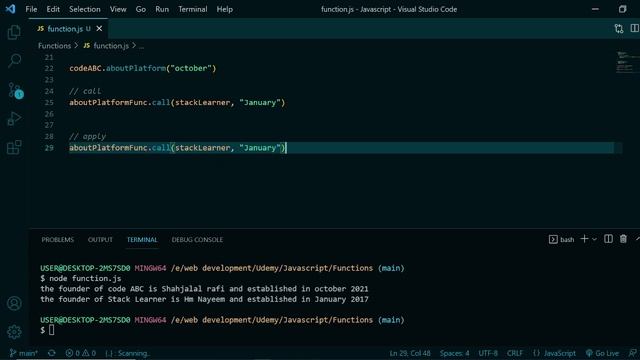Click line number 29 in gutter

pos(49,148)
